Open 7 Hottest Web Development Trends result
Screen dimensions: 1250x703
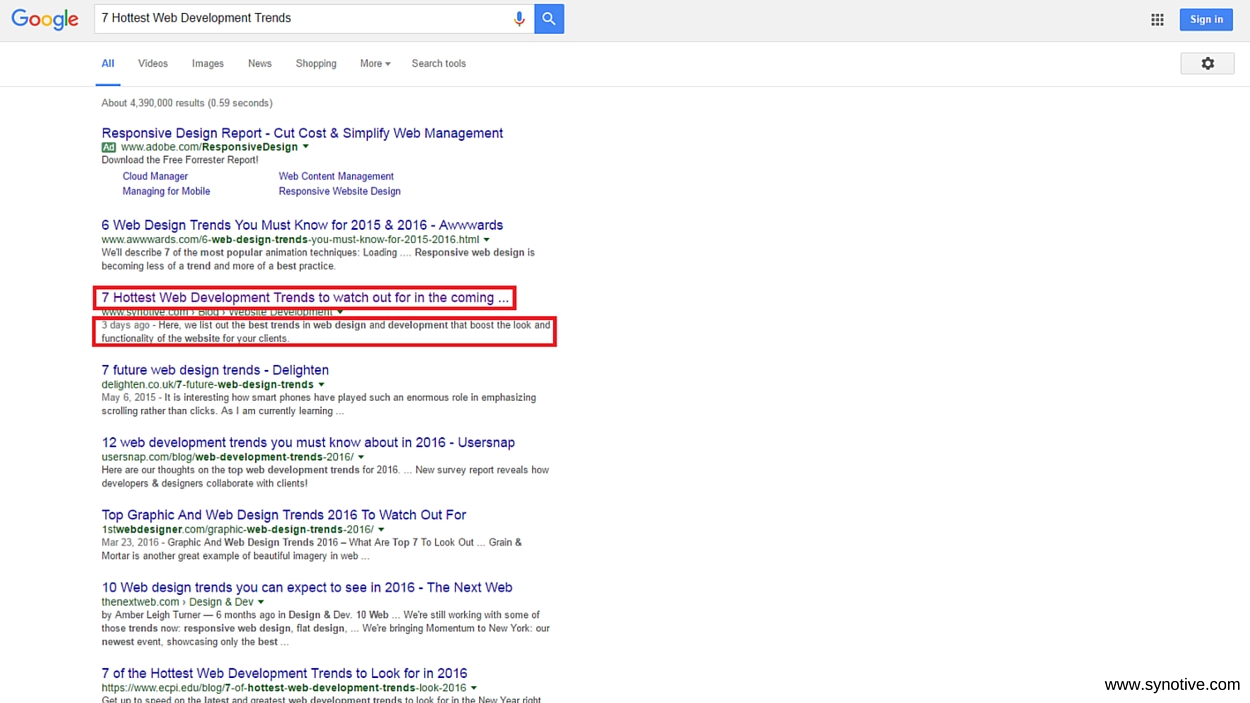[x=305, y=297]
